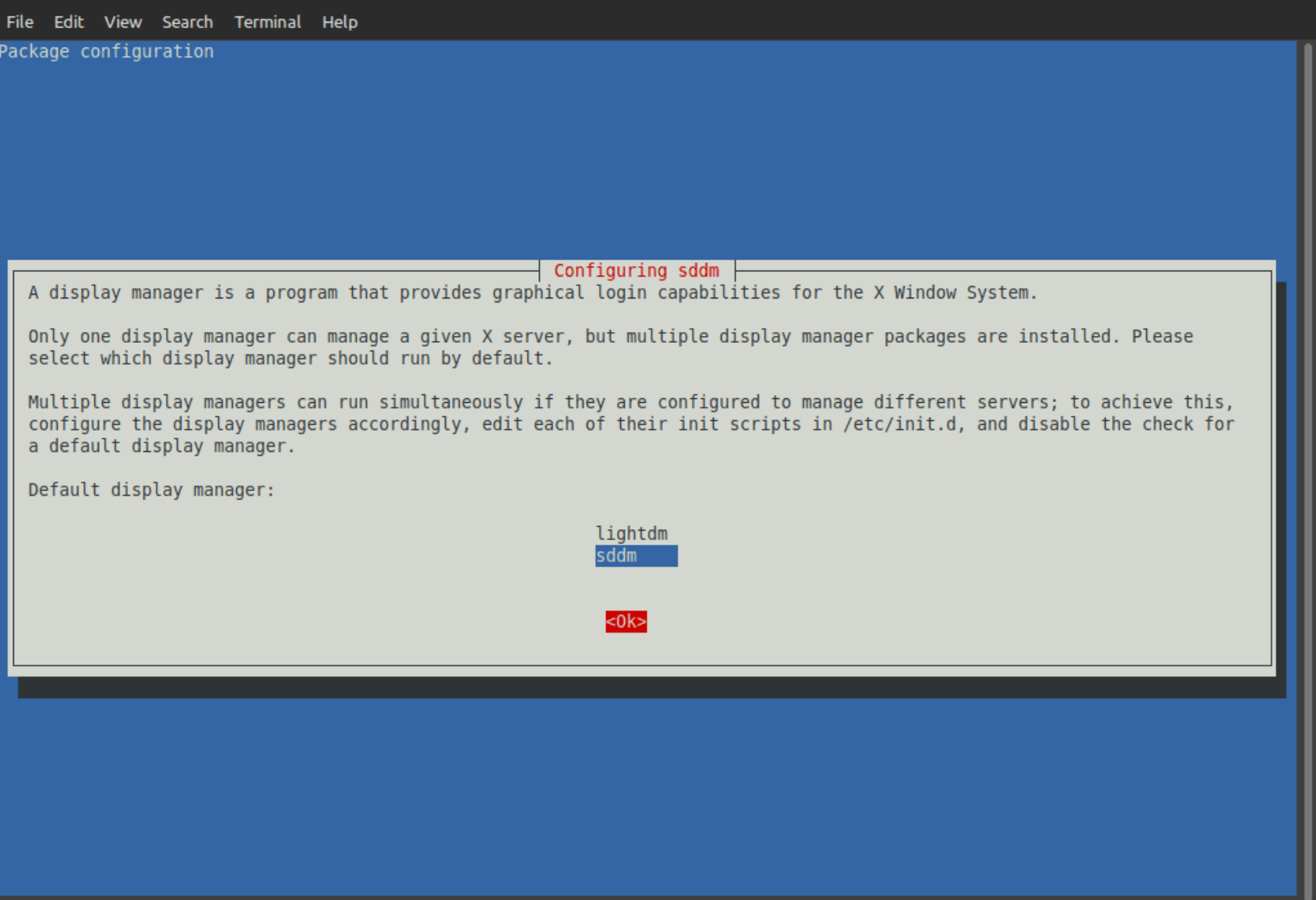Image resolution: width=1316 pixels, height=900 pixels.
Task: Open the Search menu
Action: click(187, 22)
